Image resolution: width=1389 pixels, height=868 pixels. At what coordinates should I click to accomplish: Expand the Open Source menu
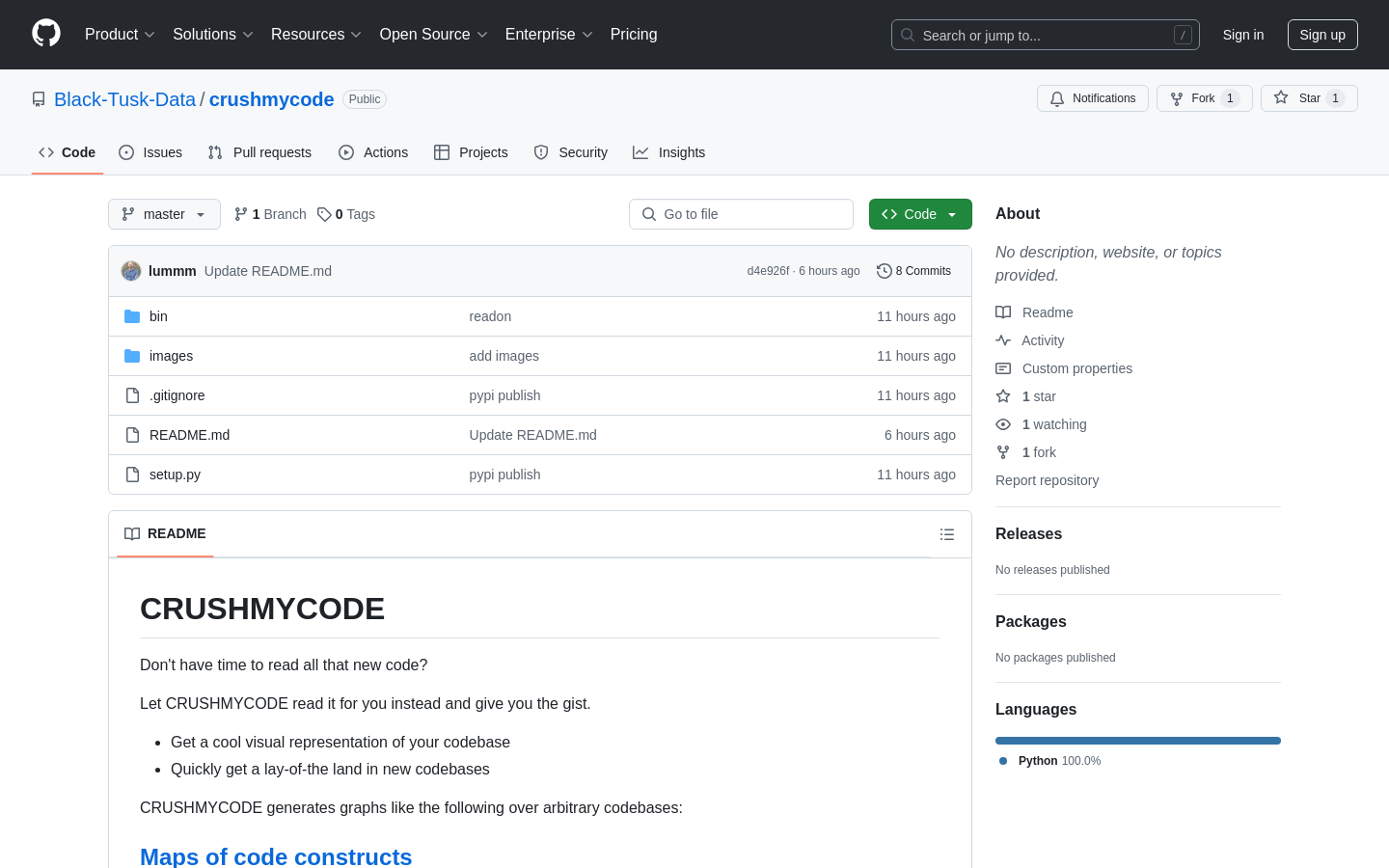(434, 35)
